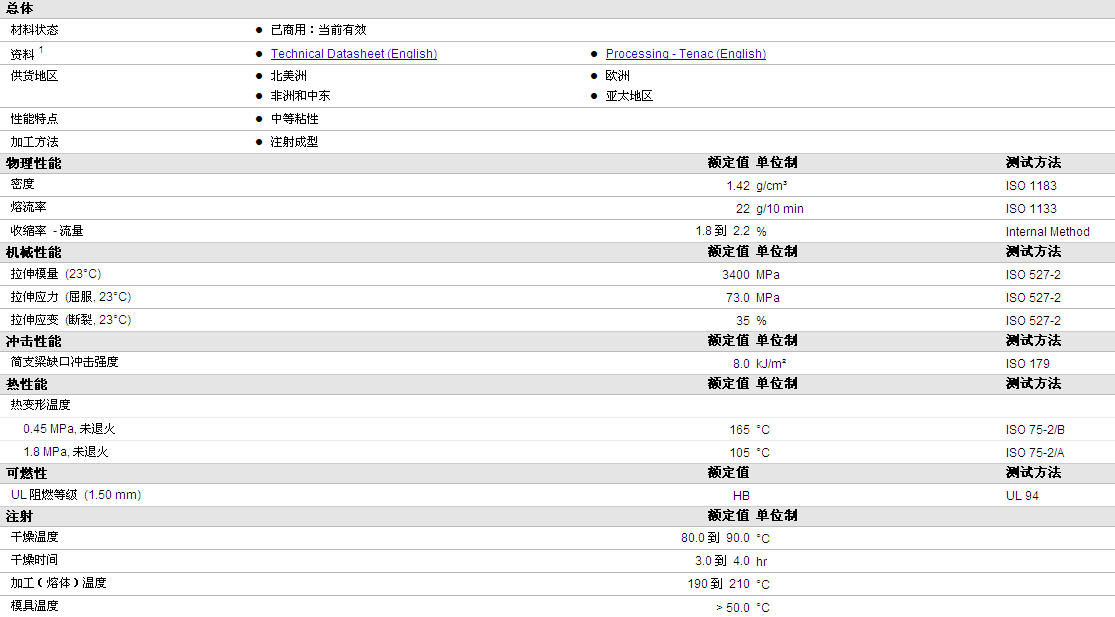Click the ISO 1133 test method cell
Screen dimensions: 1115x617
pos(1030,209)
